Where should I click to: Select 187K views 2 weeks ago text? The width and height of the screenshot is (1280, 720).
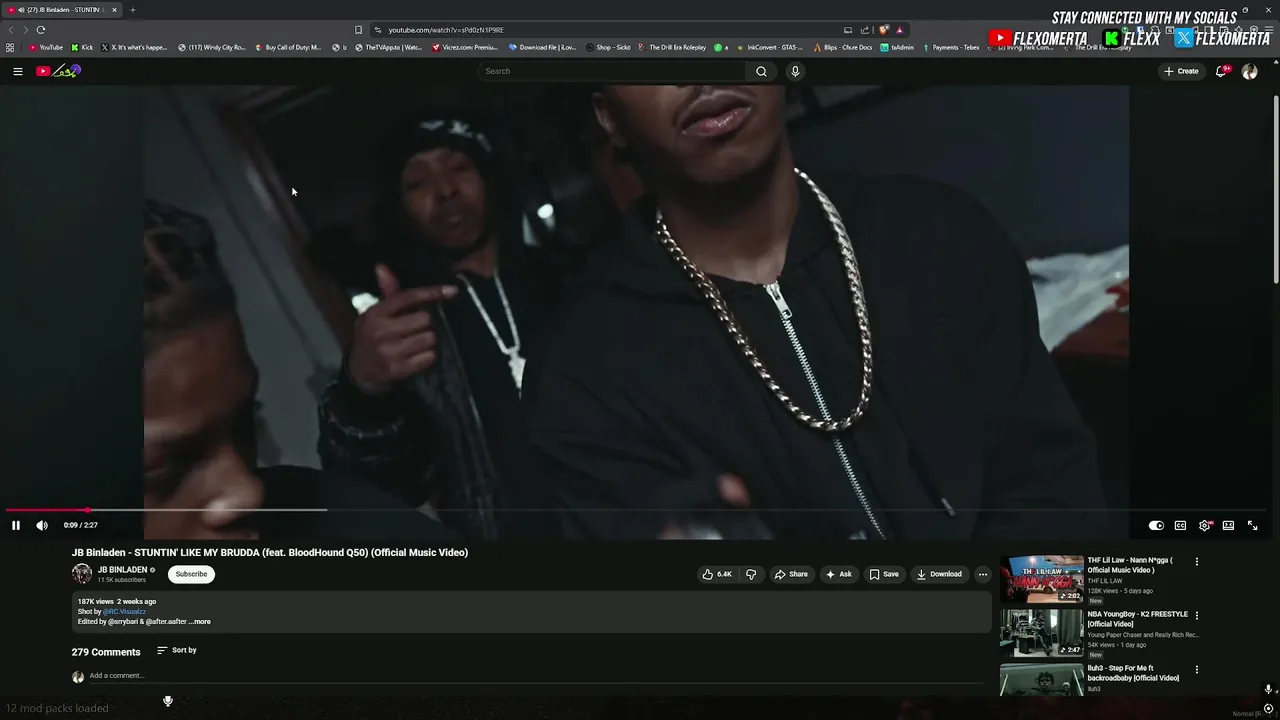117,601
